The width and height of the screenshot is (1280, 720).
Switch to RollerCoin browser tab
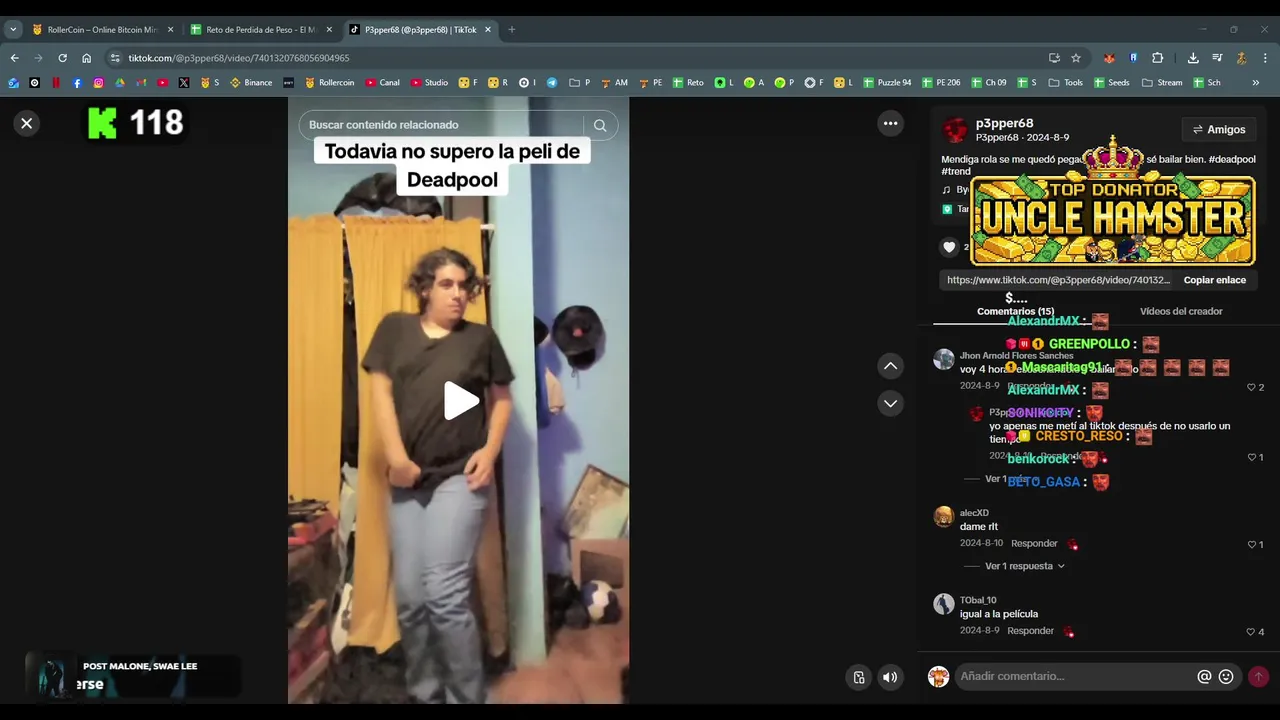click(x=102, y=30)
